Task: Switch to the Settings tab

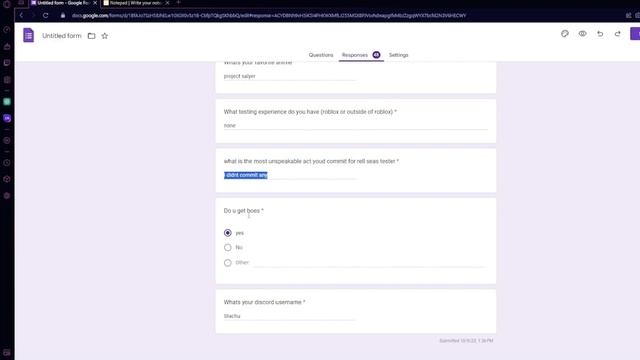Action: (x=398, y=55)
